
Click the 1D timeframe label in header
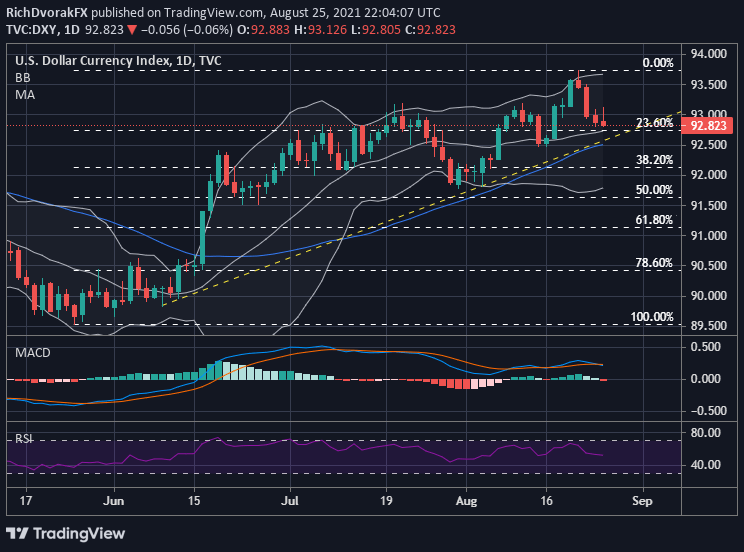(72, 30)
